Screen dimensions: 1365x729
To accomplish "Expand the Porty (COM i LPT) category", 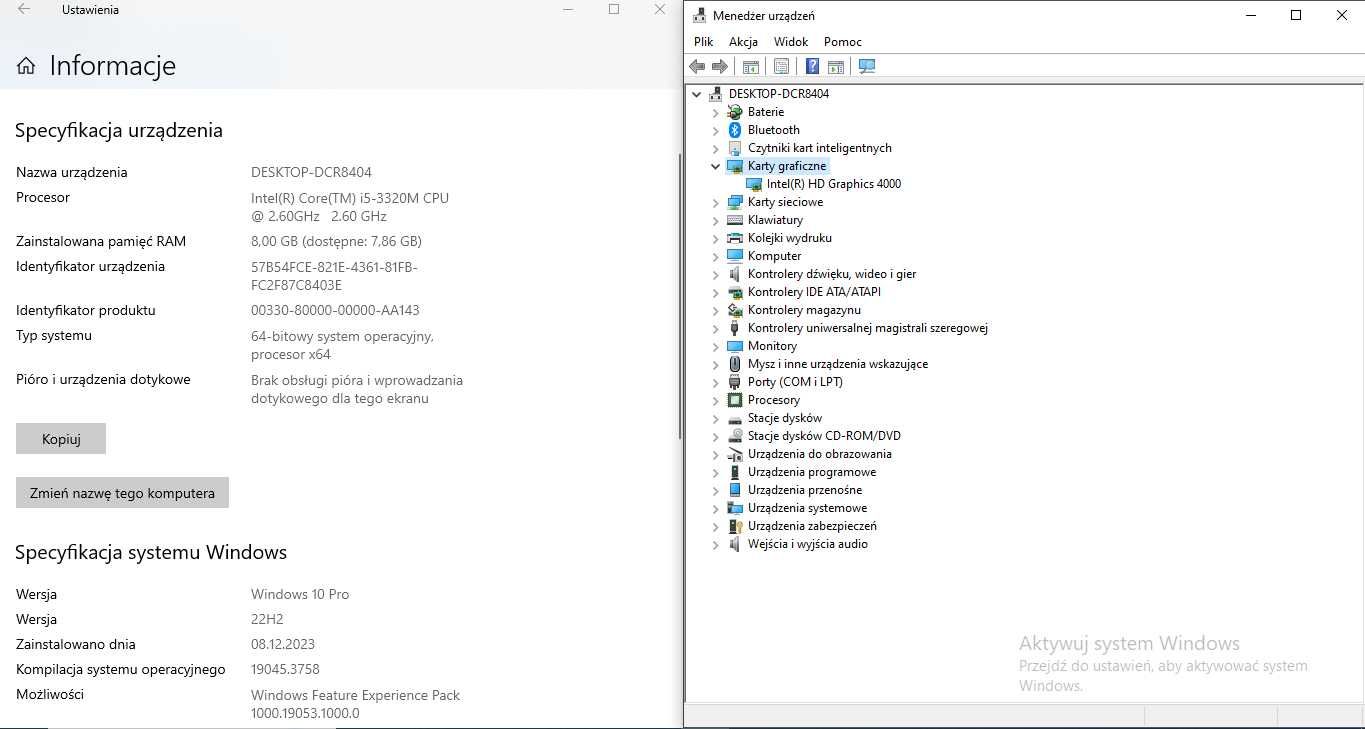I will click(715, 382).
